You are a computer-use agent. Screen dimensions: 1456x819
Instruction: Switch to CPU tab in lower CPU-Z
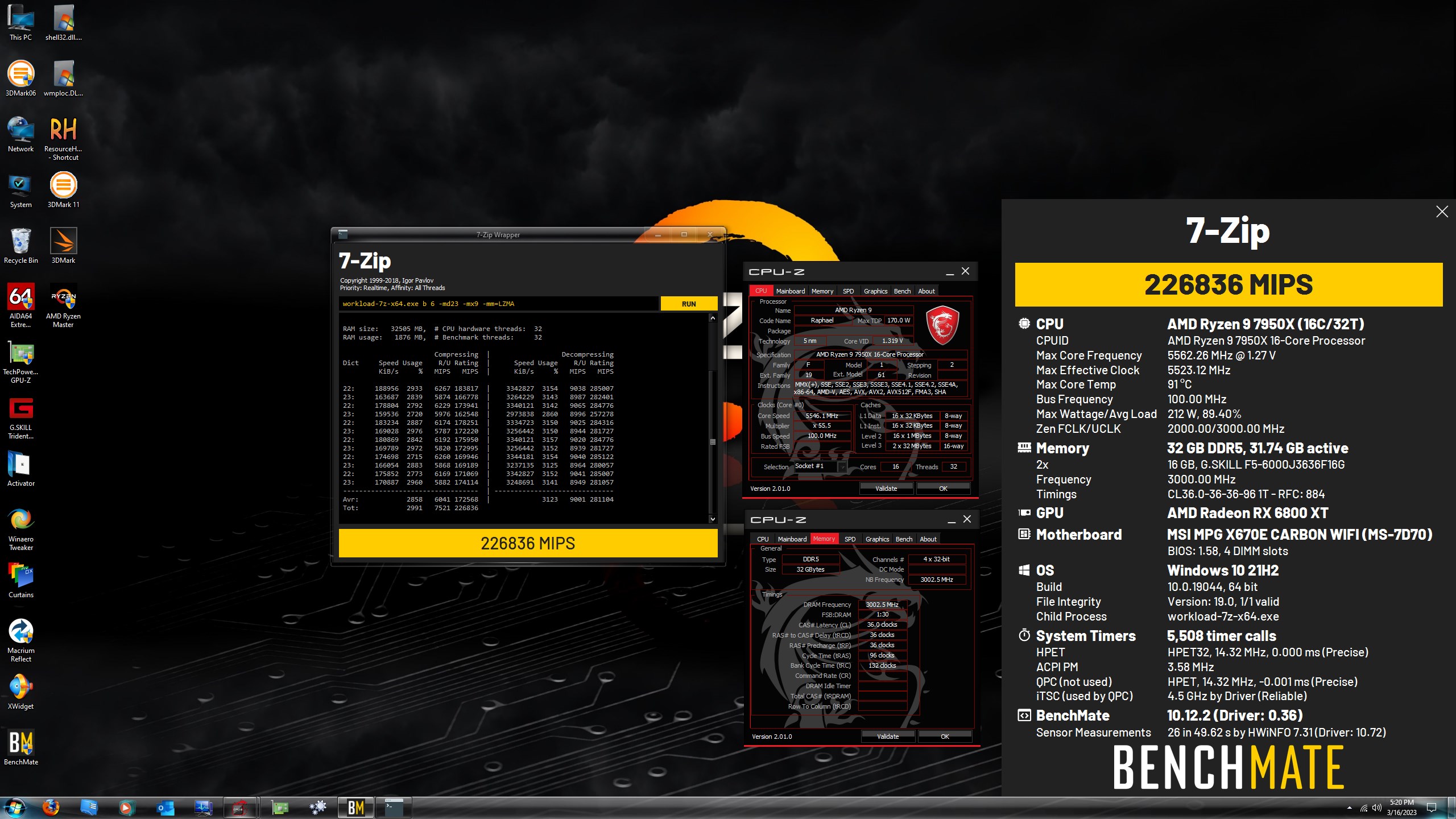pyautogui.click(x=763, y=539)
